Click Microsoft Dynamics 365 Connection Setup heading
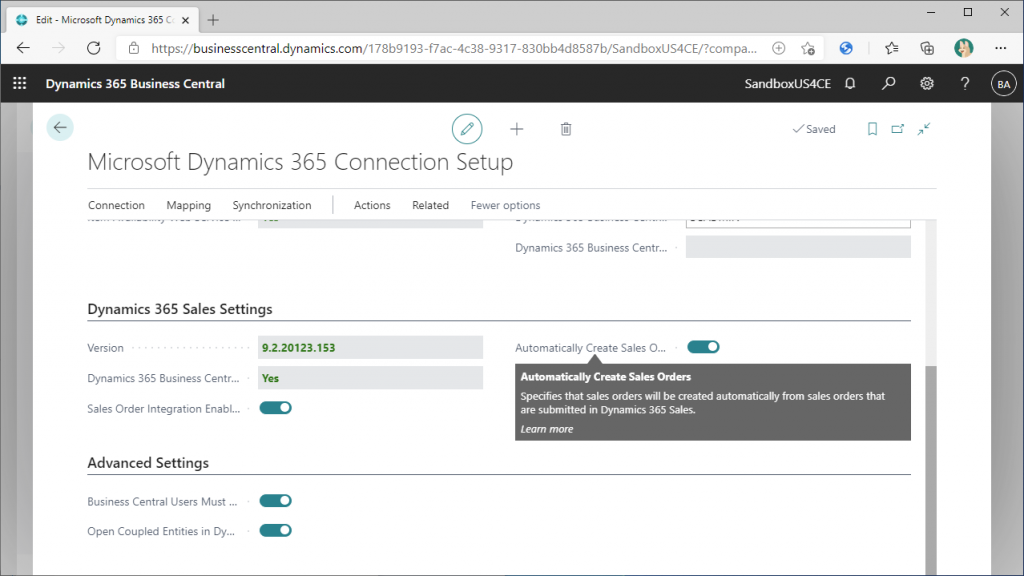The width and height of the screenshot is (1024, 576). [x=300, y=162]
